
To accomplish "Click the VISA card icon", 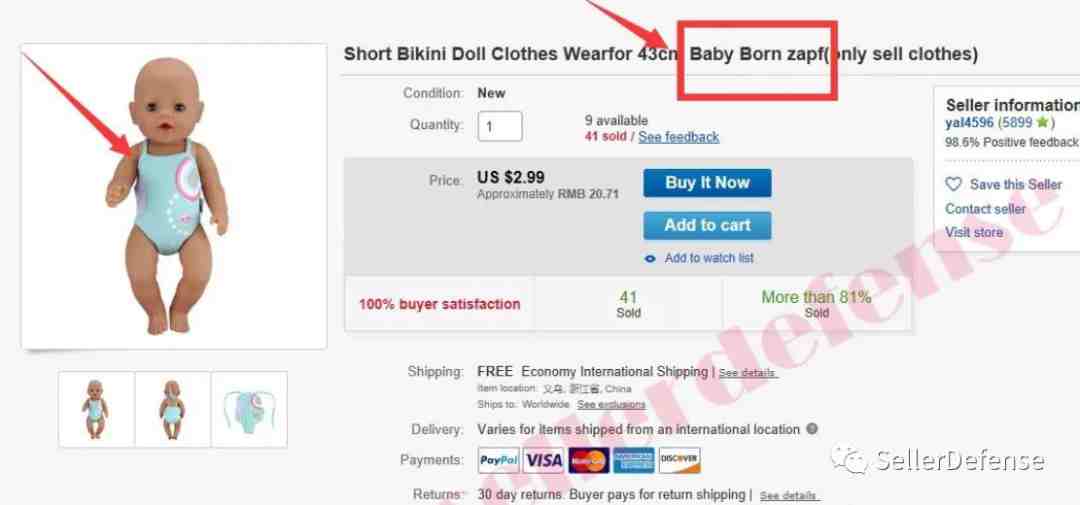I will click(x=543, y=460).
